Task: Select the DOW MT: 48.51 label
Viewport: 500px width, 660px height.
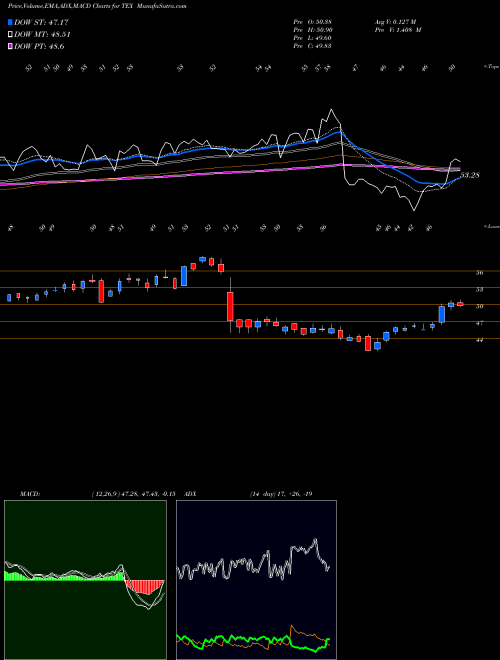Action: point(42,35)
